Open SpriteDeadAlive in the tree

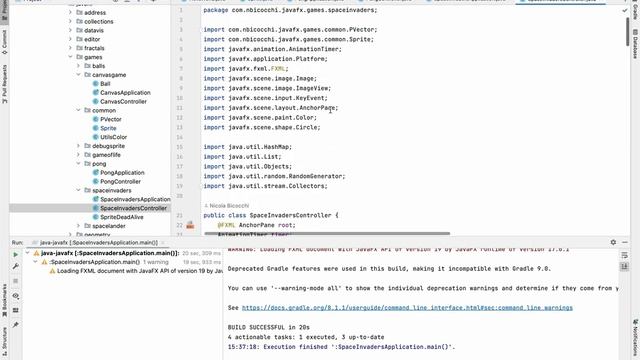click(x=122, y=217)
